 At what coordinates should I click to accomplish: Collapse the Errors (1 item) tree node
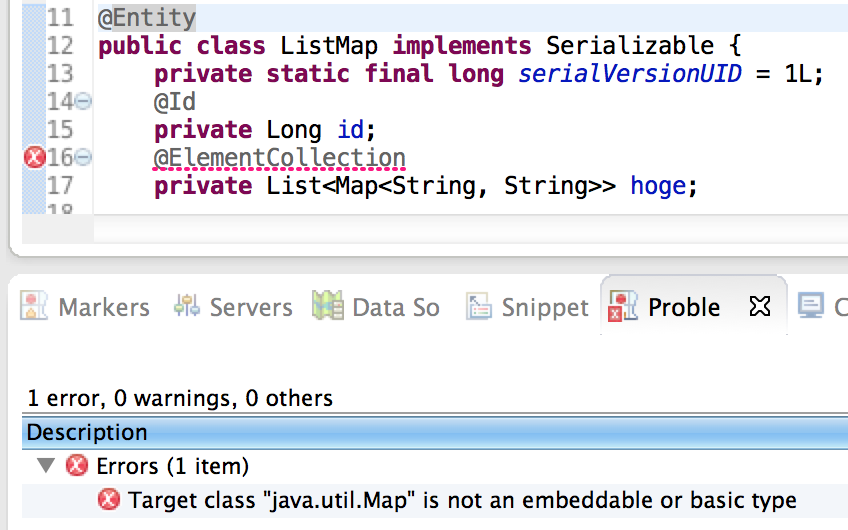pos(46,465)
